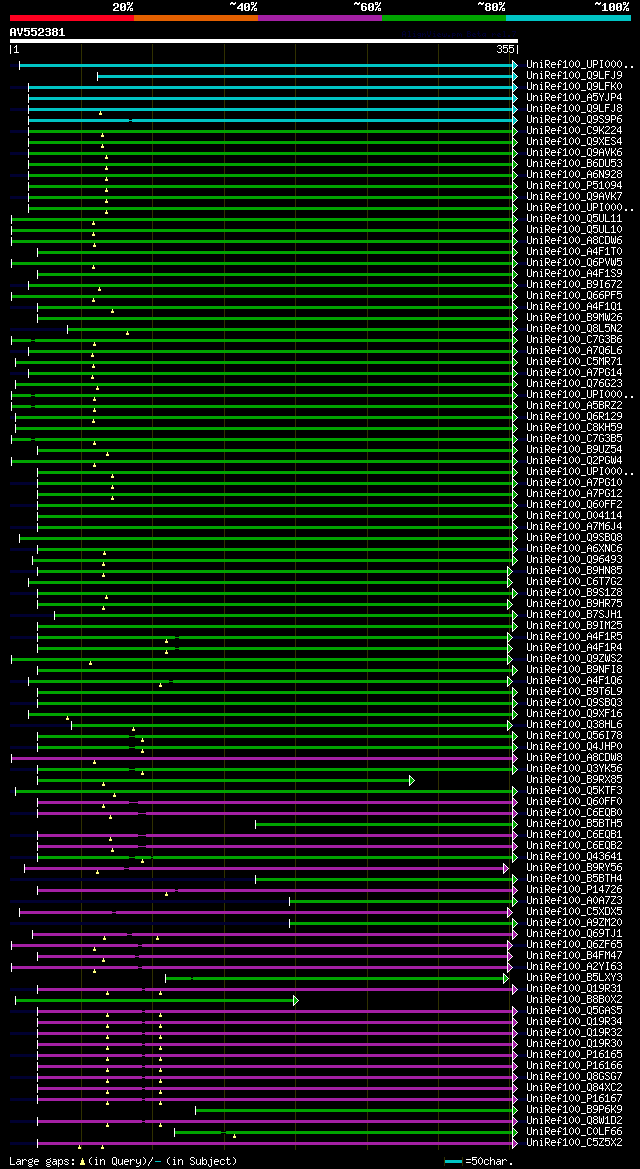The height and width of the screenshot is (1169, 640).
Task: Click the Large gaps legend text
Action: click(x=124, y=1162)
